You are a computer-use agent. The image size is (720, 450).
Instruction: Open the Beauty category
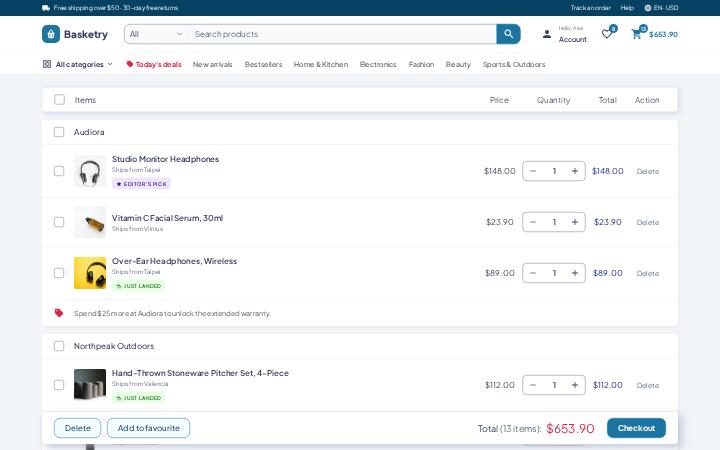[458, 64]
